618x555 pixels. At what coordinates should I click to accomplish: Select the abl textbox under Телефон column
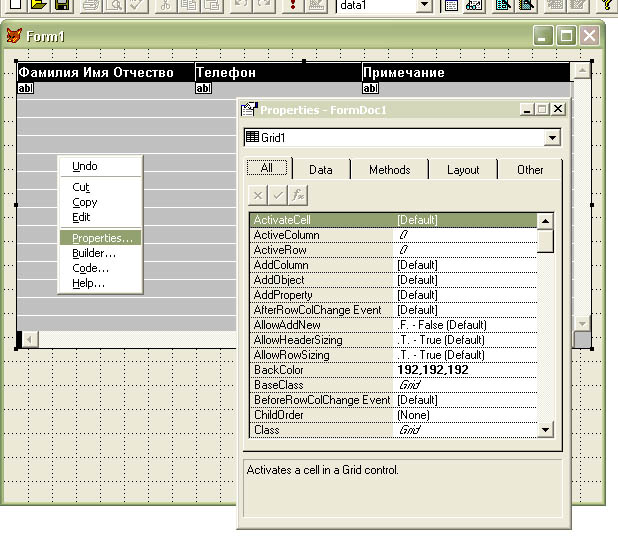(203, 88)
